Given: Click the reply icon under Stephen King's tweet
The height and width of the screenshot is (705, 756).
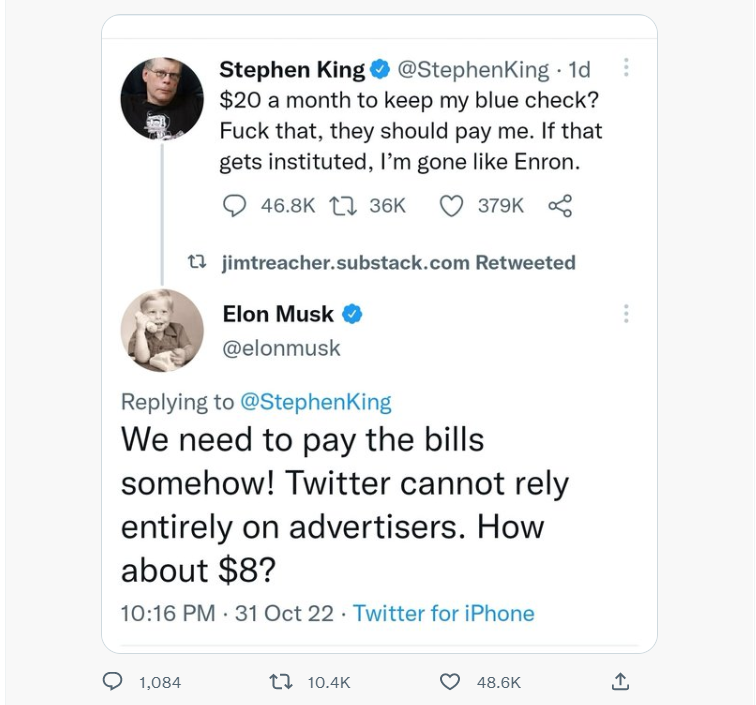Looking at the screenshot, I should pos(234,206).
